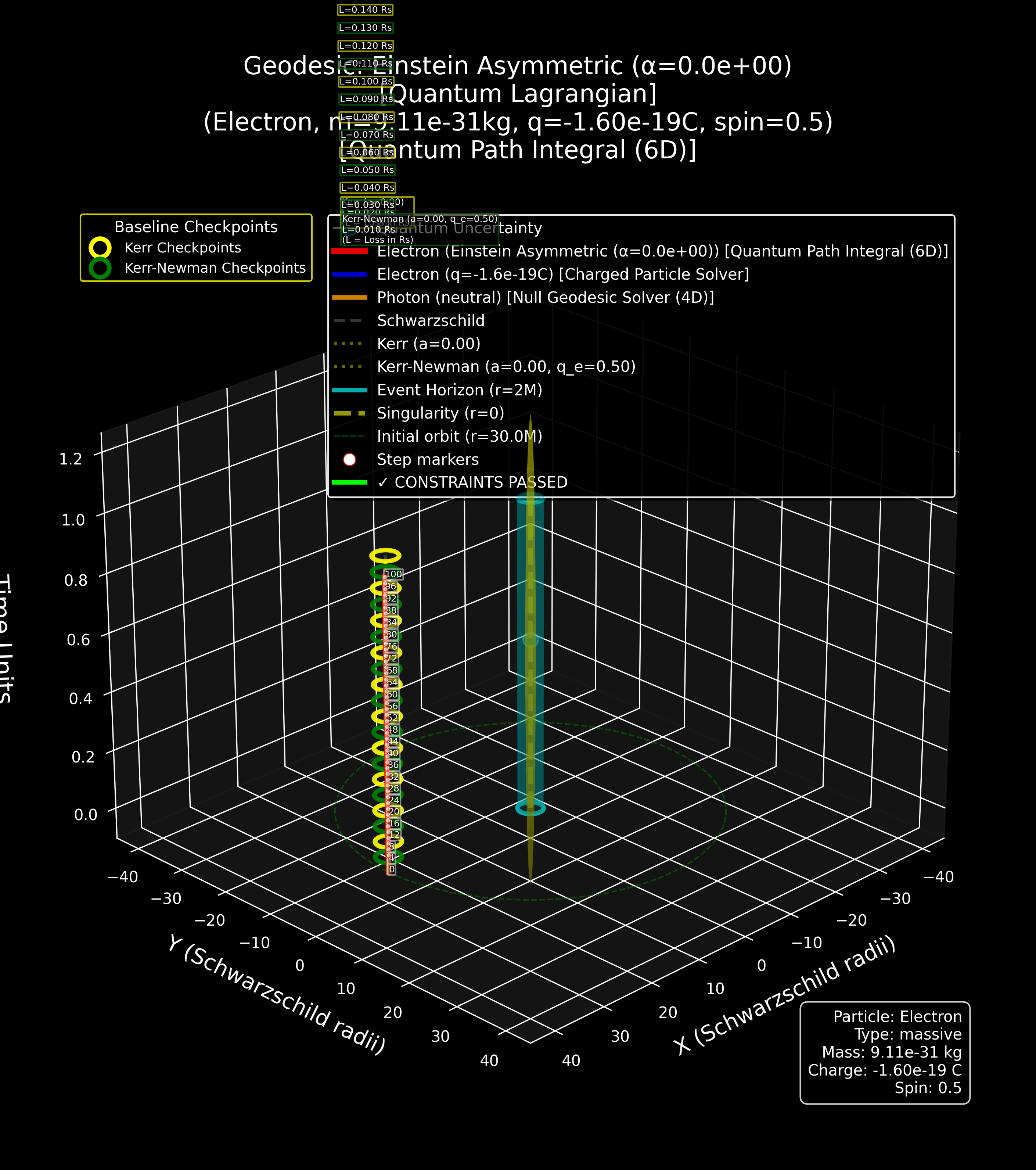1036x1170 pixels.
Task: Click the 1.2 tick on the time axis
Action: pos(71,459)
